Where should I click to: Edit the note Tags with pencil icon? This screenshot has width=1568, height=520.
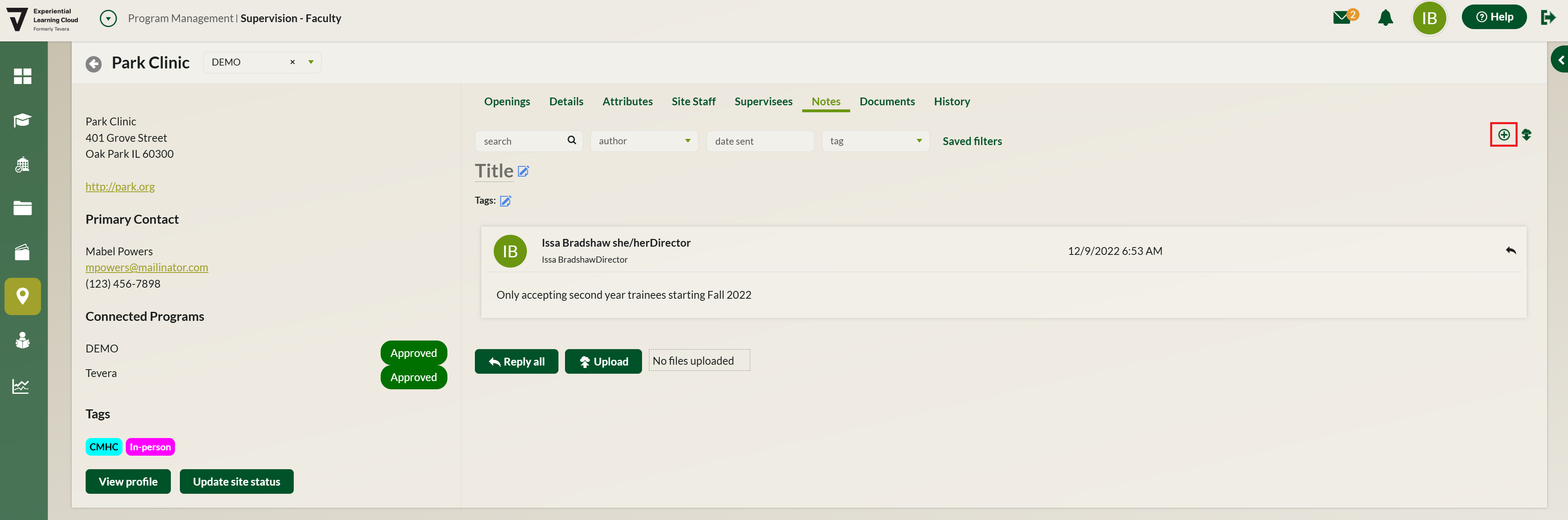(x=505, y=201)
